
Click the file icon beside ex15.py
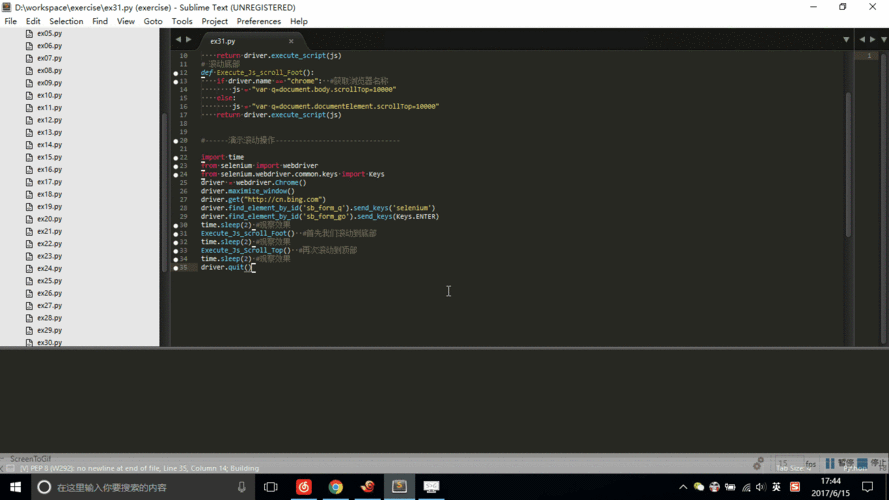click(29, 157)
